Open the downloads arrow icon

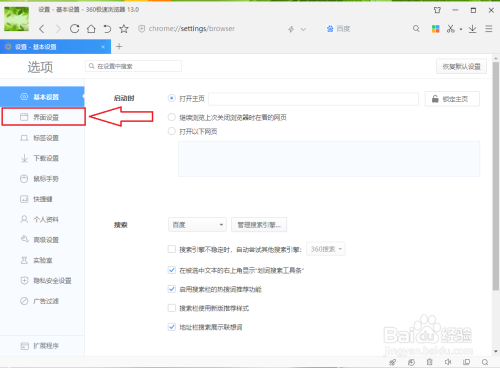click(472, 29)
